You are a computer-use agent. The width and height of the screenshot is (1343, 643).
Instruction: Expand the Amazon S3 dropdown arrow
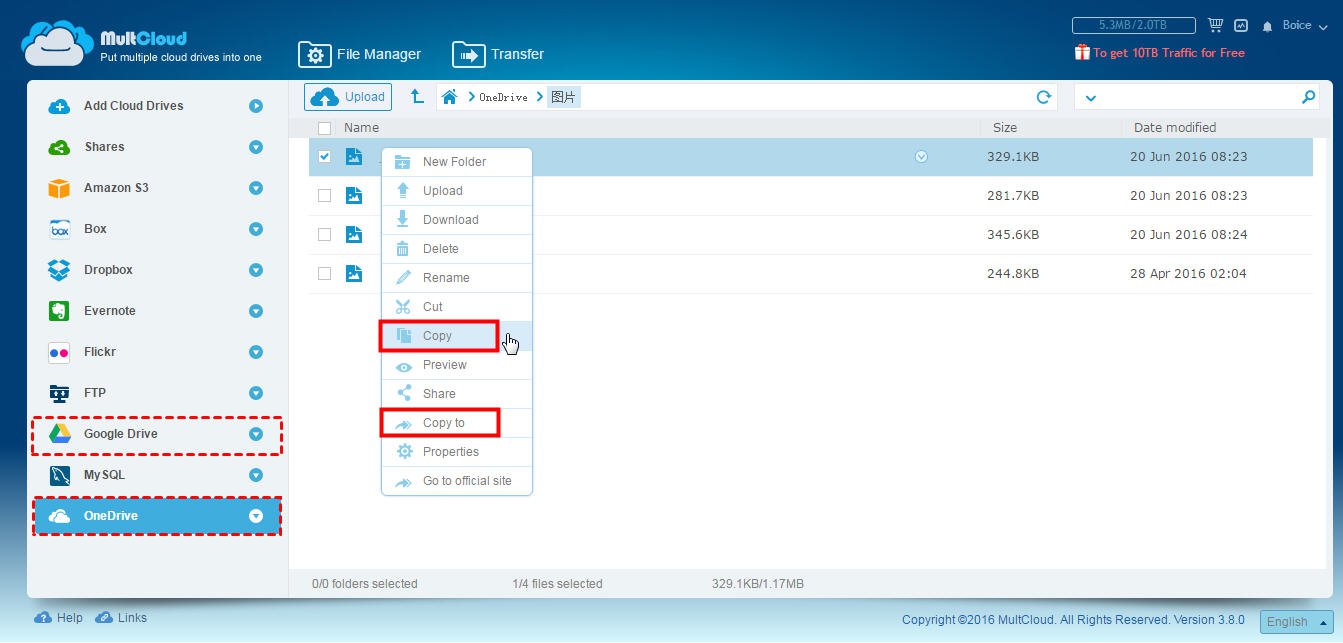[256, 188]
